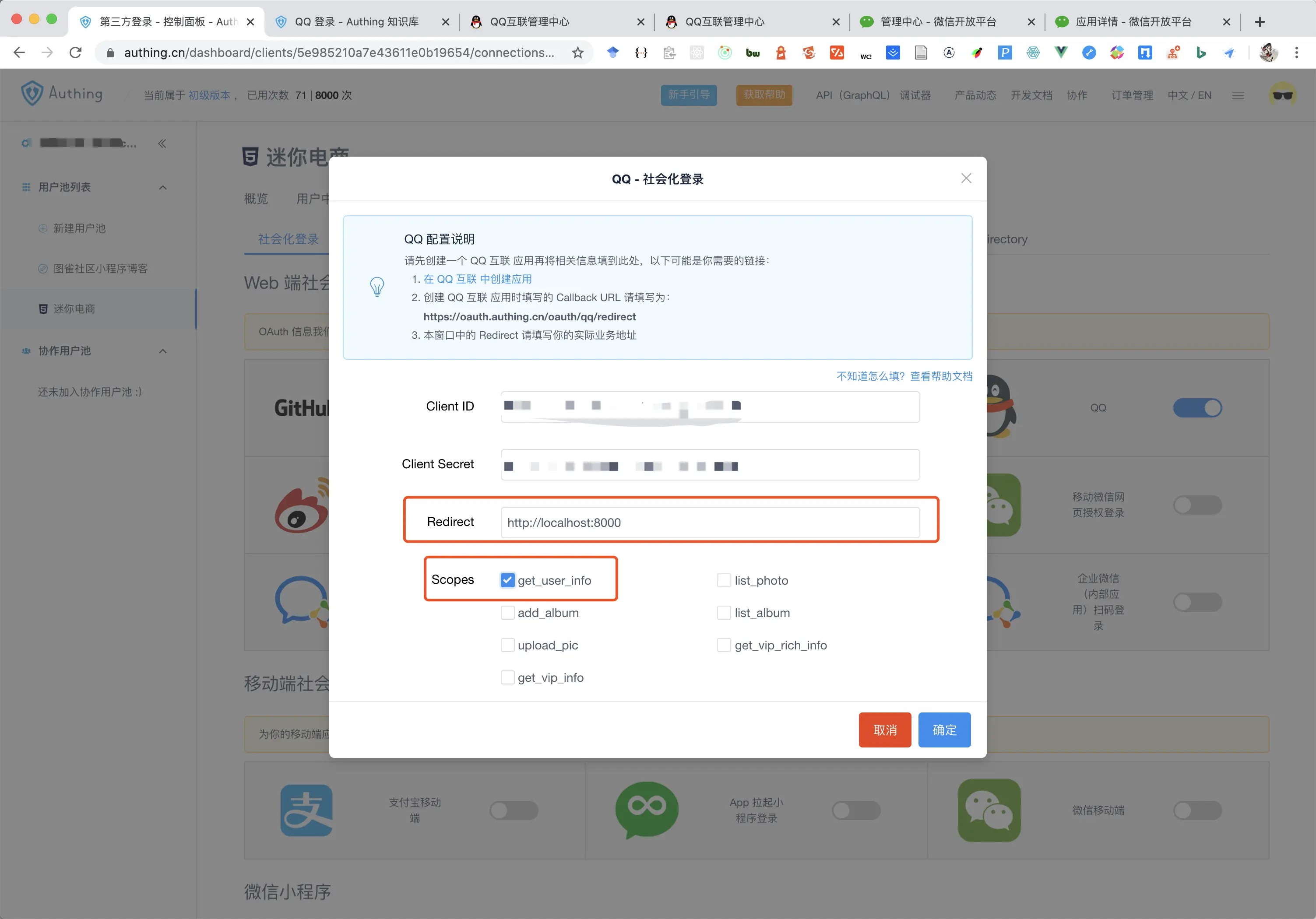The image size is (1316, 919).
Task: Edit the Redirect URL field
Action: point(710,523)
